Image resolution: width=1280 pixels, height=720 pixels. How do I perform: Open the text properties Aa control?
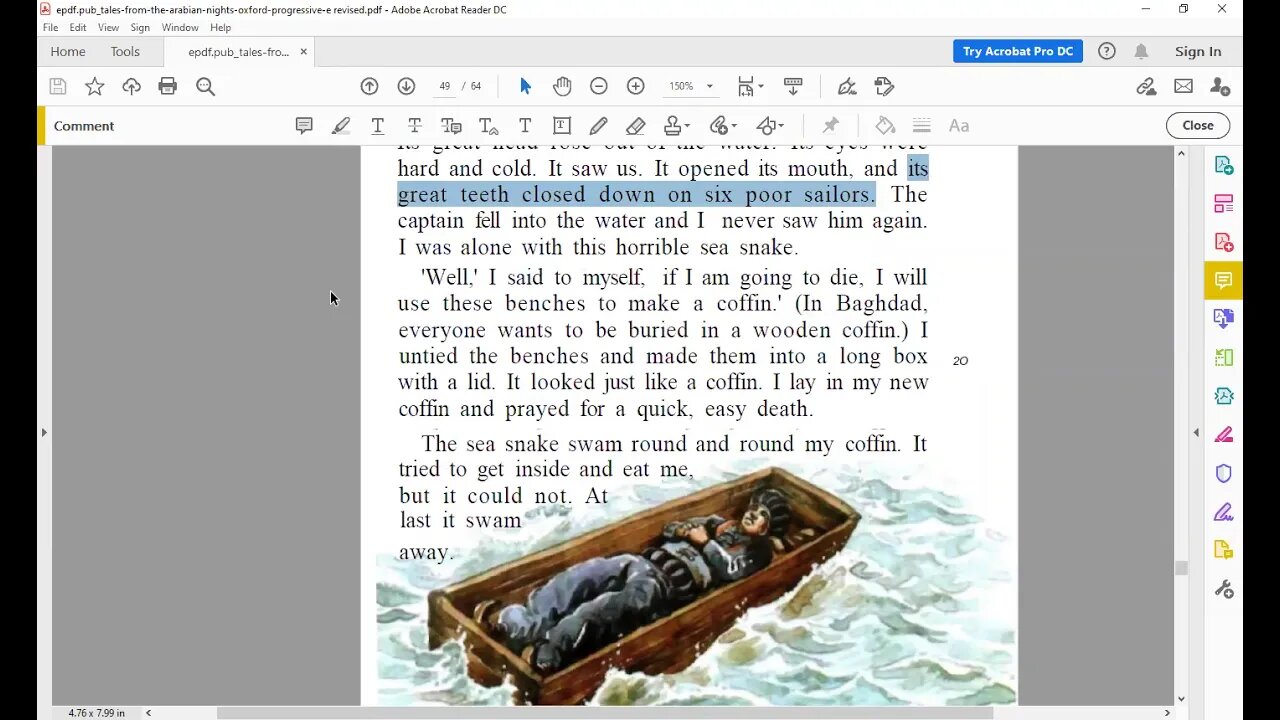[959, 125]
